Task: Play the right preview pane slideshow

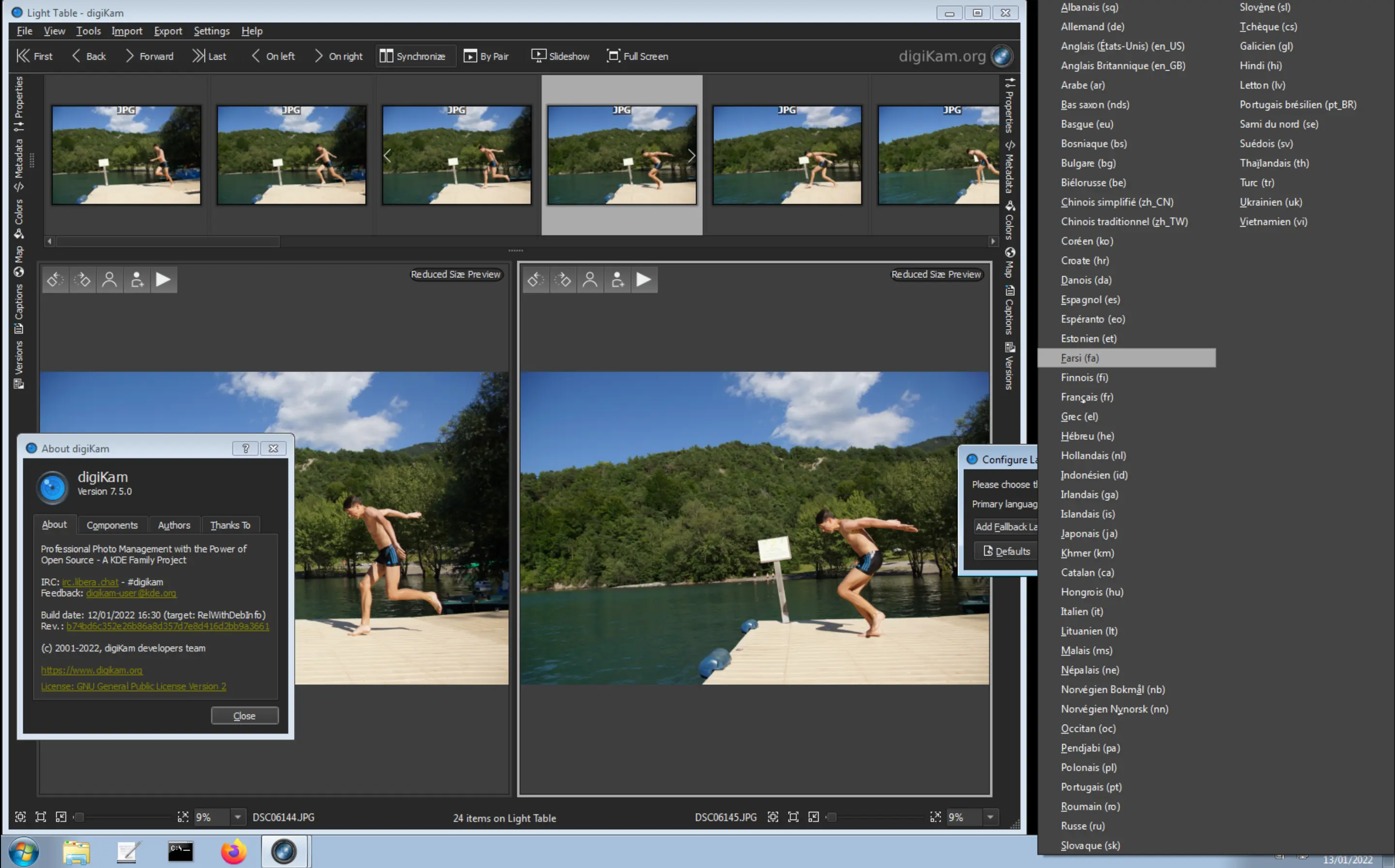Action: (644, 279)
